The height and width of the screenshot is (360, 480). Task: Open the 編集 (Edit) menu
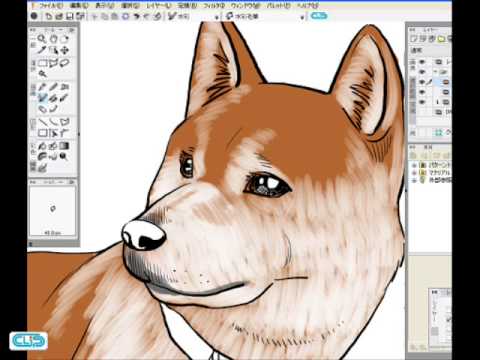(79, 6)
